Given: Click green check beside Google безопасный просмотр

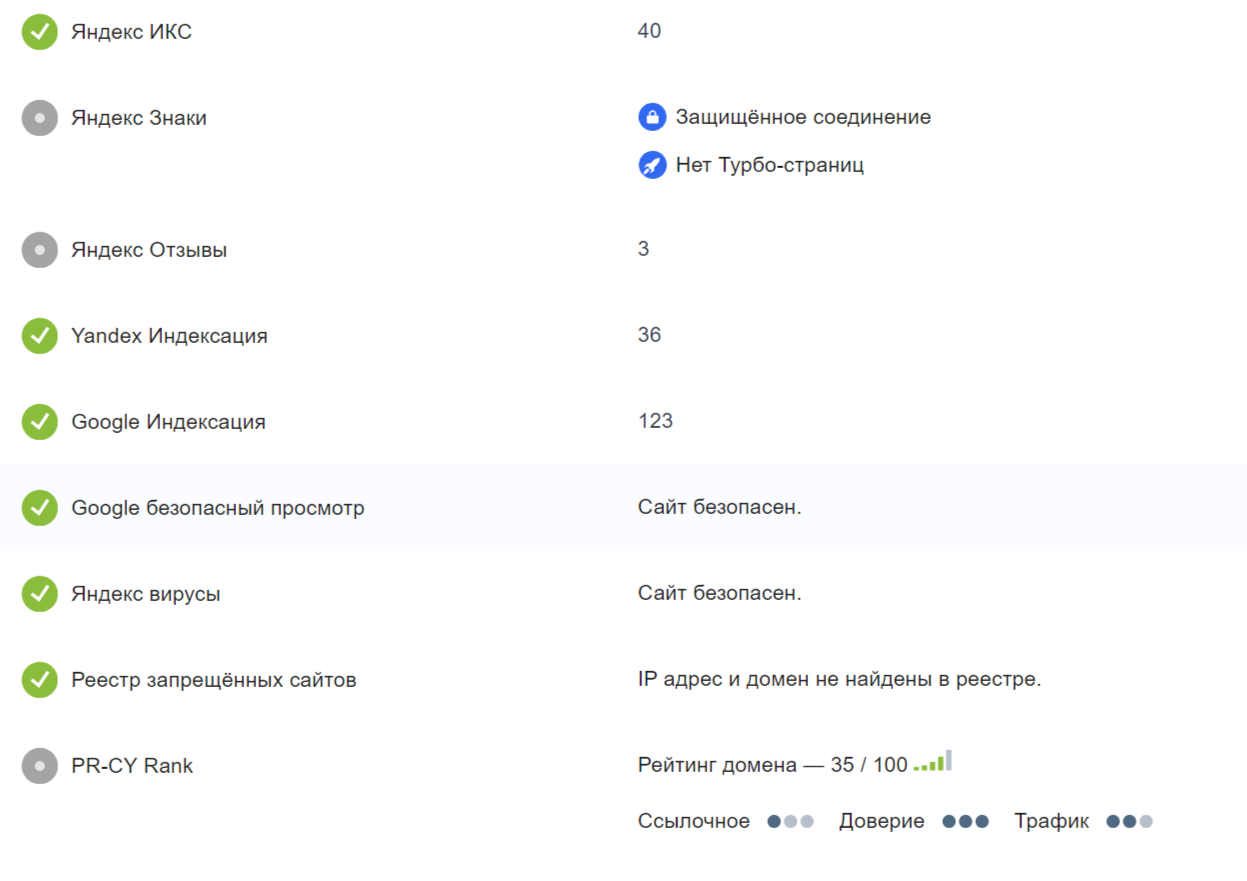Looking at the screenshot, I should [x=40, y=508].
